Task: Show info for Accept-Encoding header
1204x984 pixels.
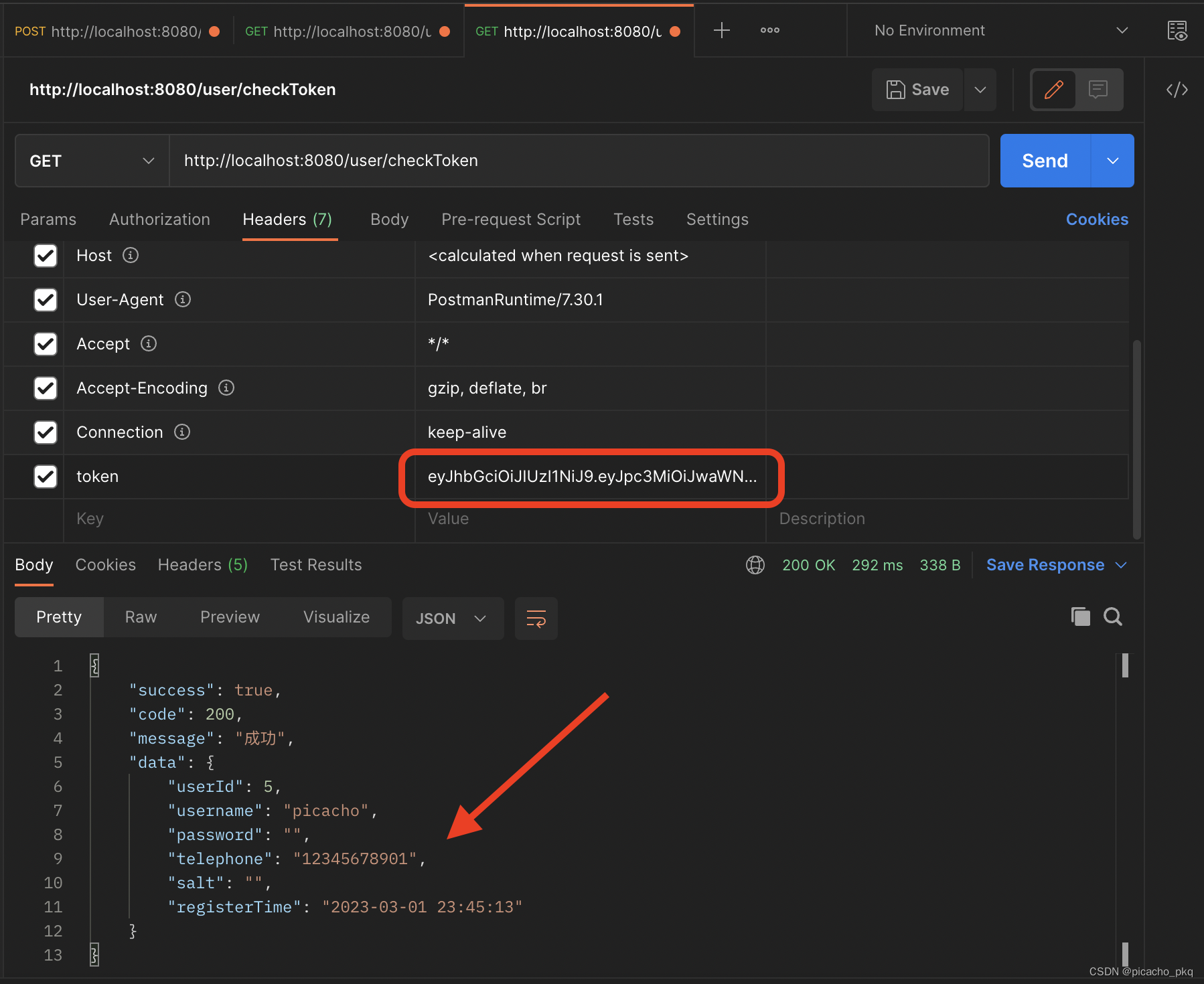Action: point(226,388)
